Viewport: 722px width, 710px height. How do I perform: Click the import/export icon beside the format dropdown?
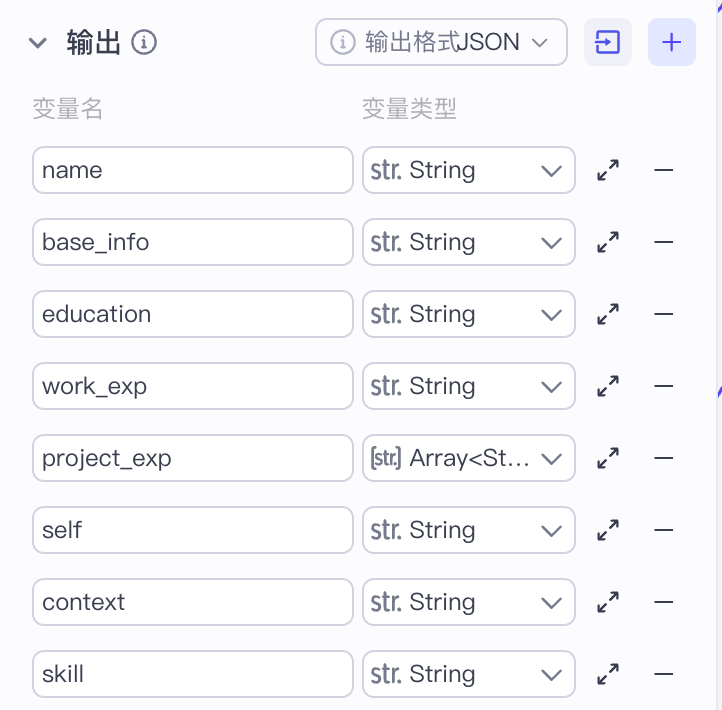coord(607,42)
